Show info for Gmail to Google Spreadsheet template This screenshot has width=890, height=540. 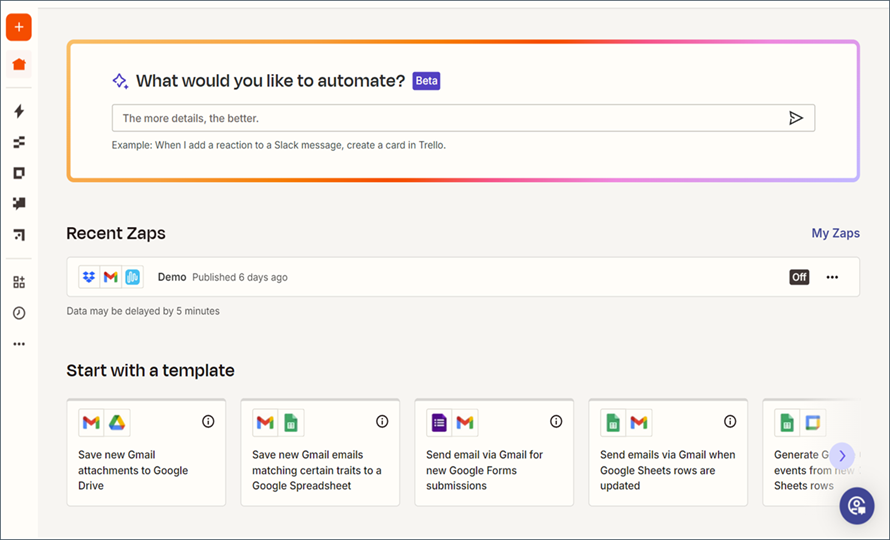click(x=382, y=422)
